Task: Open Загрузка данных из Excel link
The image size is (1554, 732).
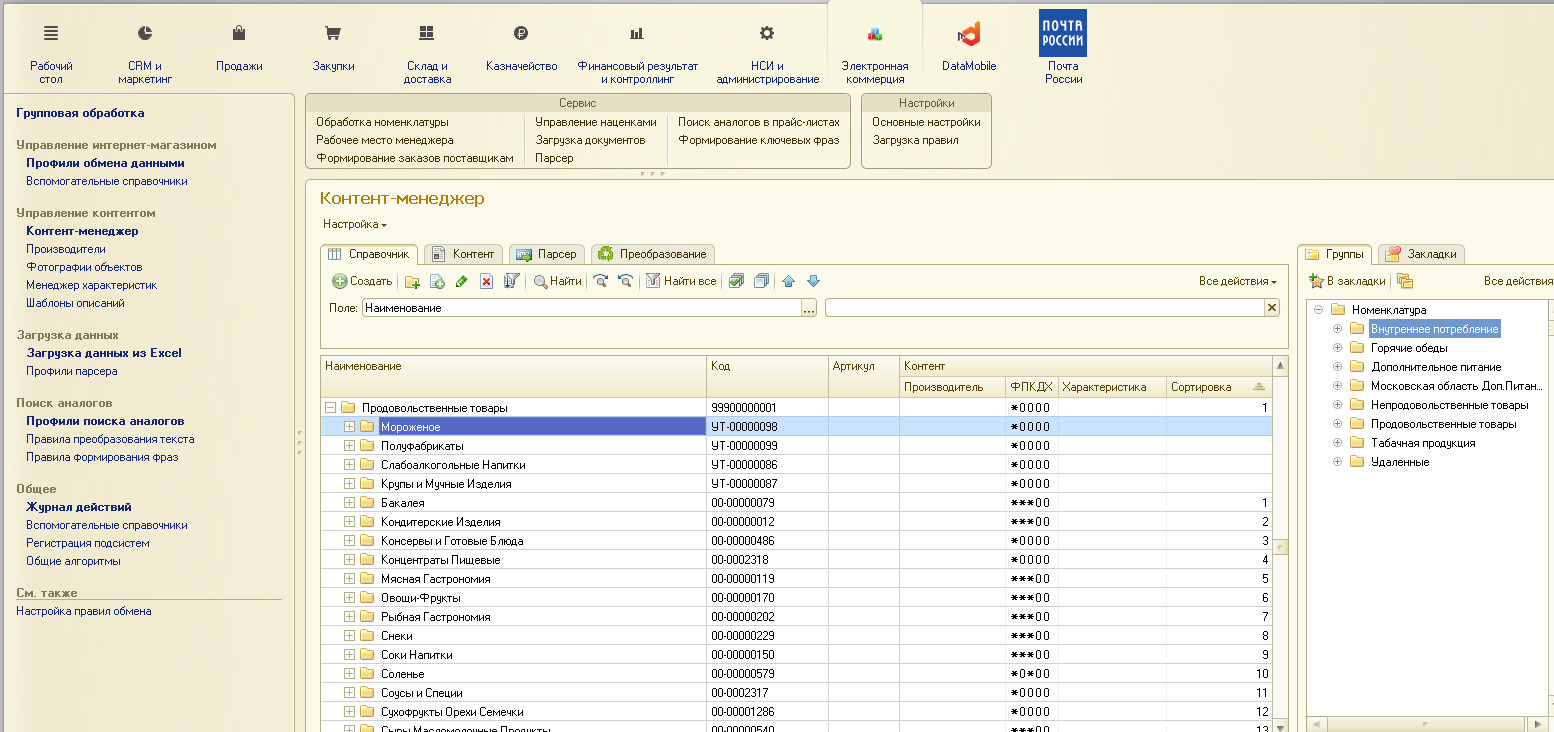Action: tap(104, 353)
